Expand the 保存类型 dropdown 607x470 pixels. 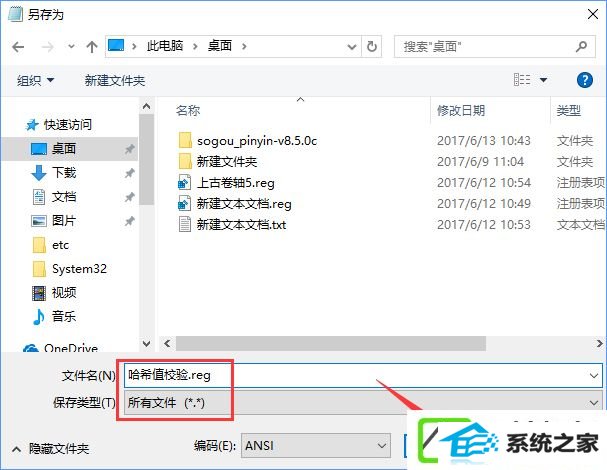593,403
